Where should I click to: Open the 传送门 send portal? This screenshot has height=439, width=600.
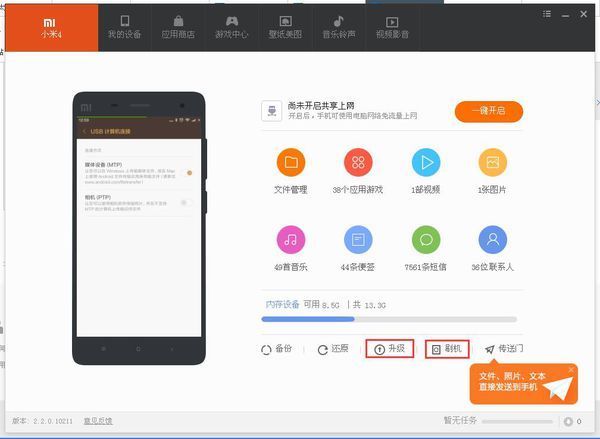pyautogui.click(x=504, y=349)
